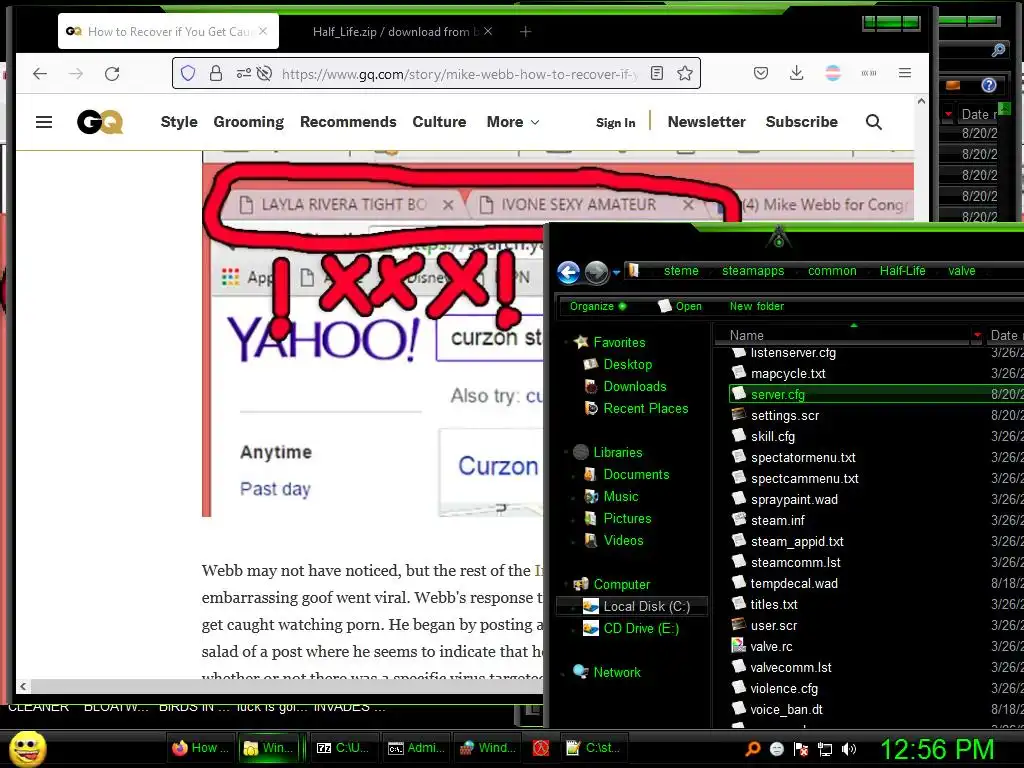This screenshot has height=768, width=1024.
Task: Open Documents library
Action: click(x=635, y=475)
